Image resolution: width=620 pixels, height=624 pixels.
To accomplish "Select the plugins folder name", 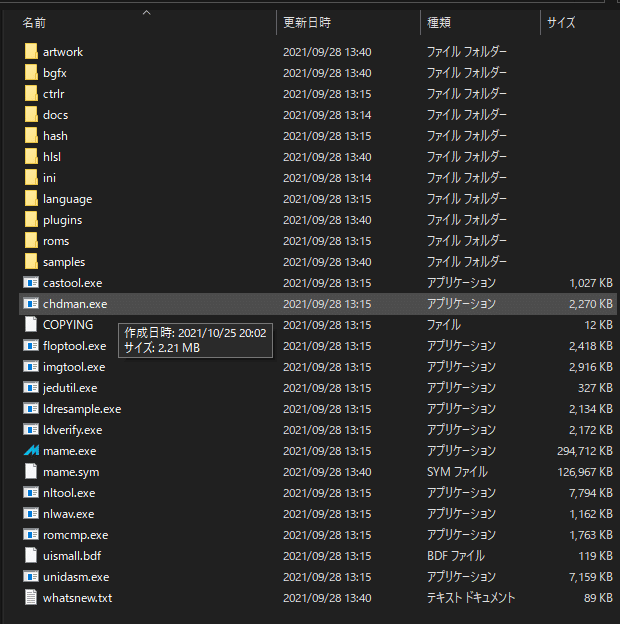I will pyautogui.click(x=62, y=220).
